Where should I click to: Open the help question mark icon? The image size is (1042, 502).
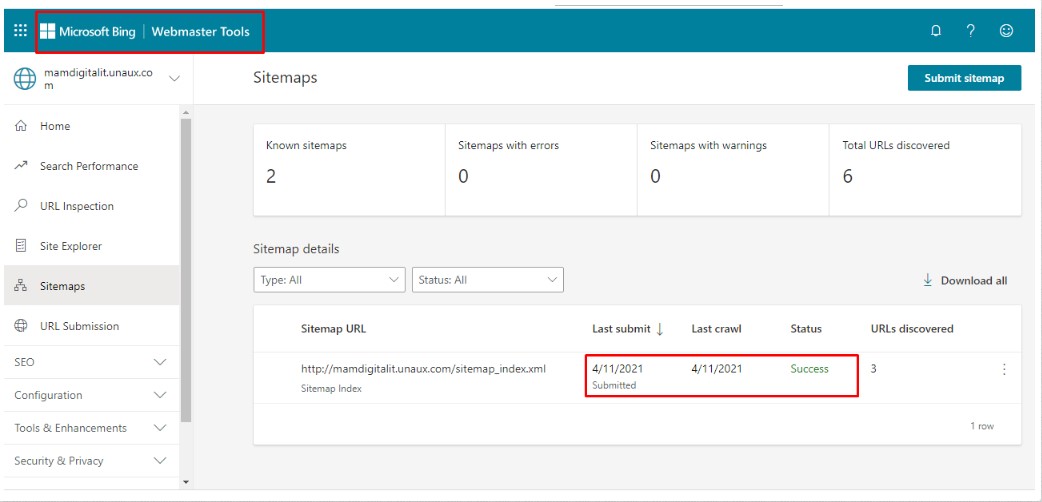point(971,31)
